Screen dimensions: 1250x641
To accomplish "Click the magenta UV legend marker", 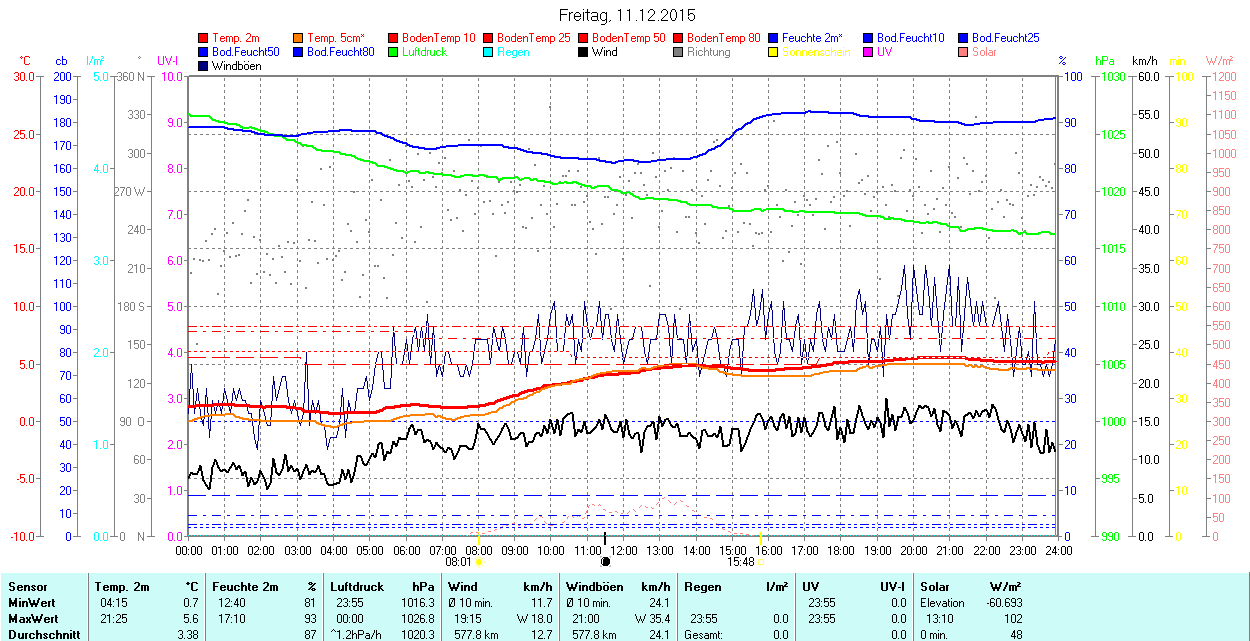I will [x=869, y=52].
